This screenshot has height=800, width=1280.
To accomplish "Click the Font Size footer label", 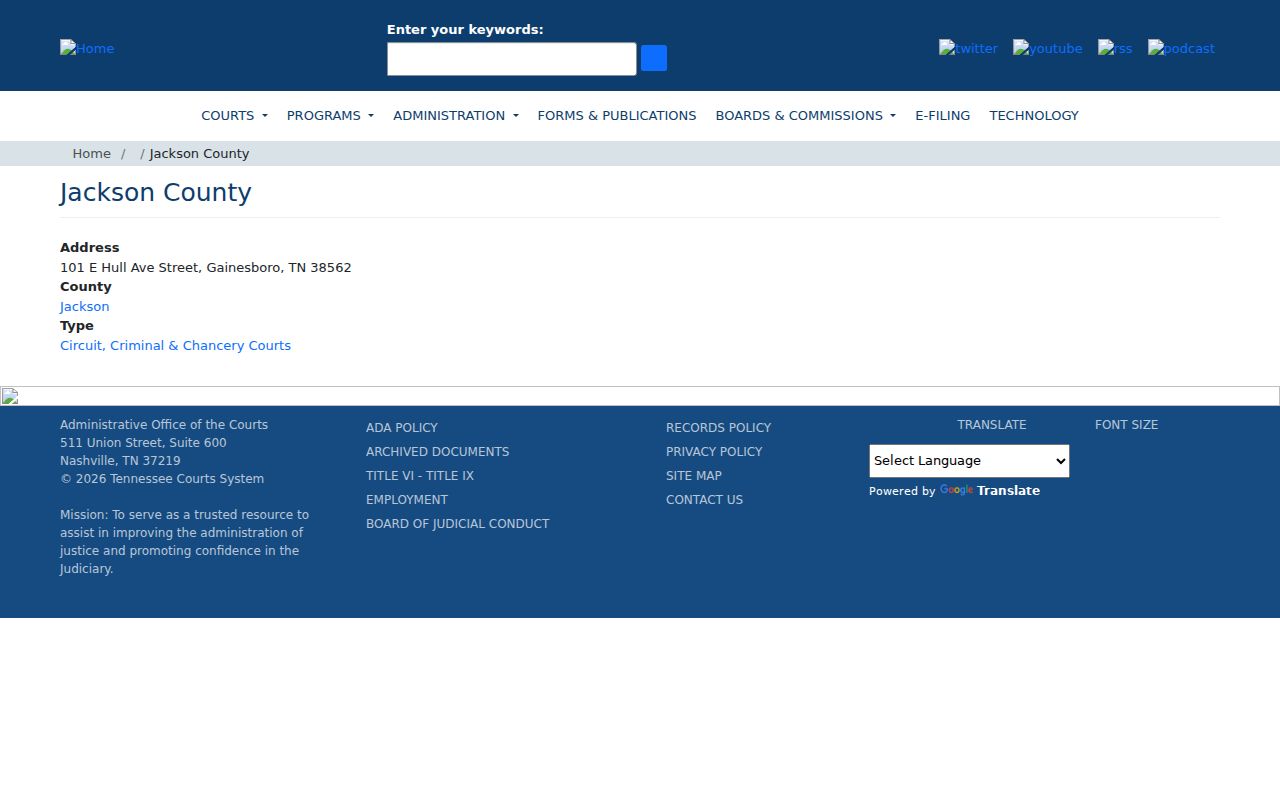I will tap(1126, 425).
